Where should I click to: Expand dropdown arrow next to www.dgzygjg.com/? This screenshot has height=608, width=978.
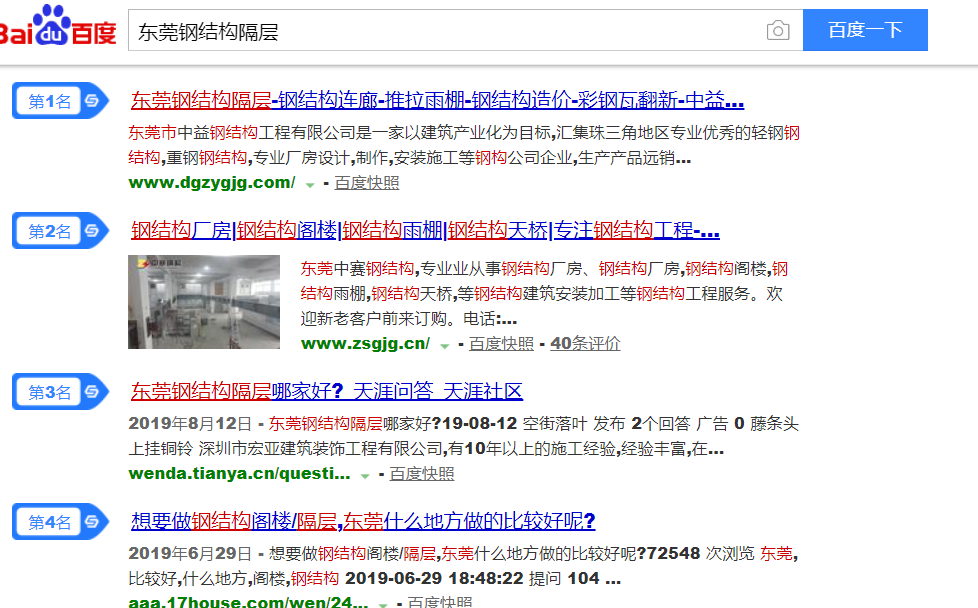coord(310,185)
